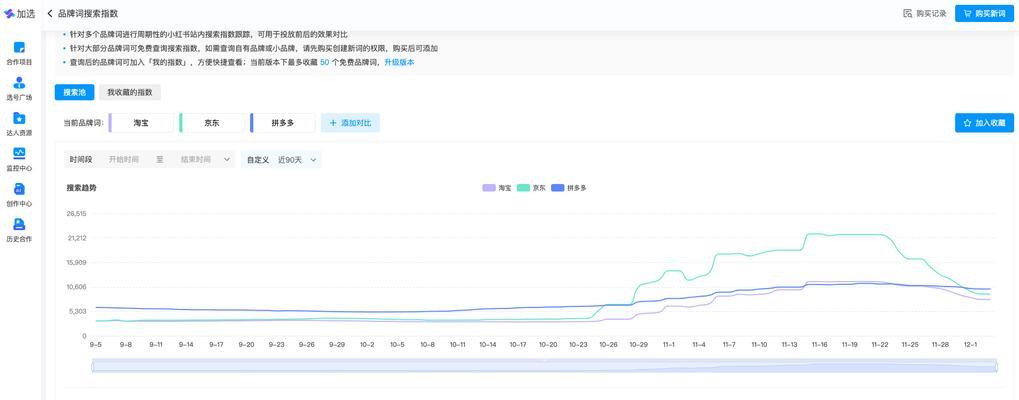The height and width of the screenshot is (400, 1019).
Task: Click the 9-5 x-axis date label
Action: 96,344
